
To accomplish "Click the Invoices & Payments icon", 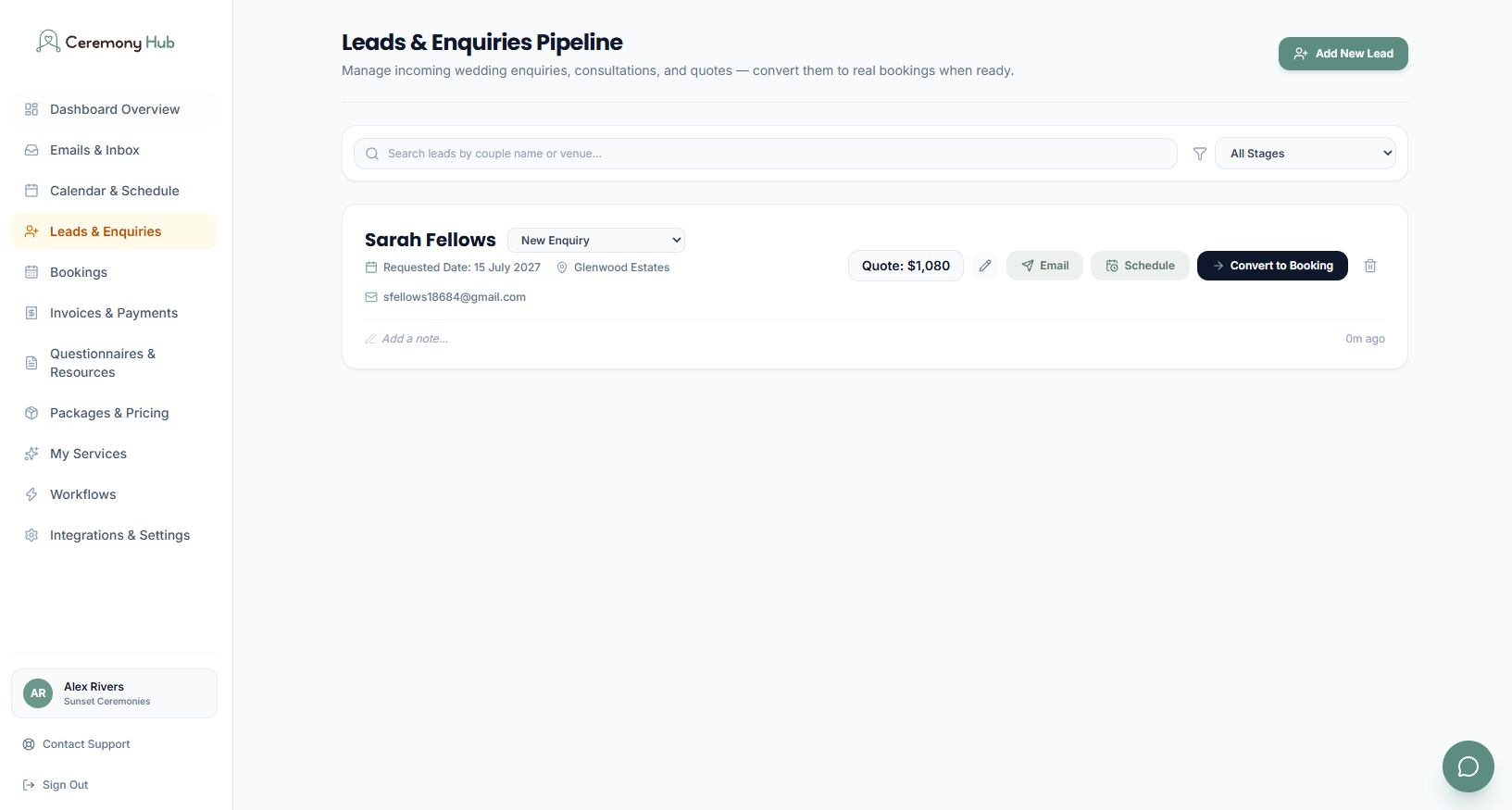I will point(31,313).
